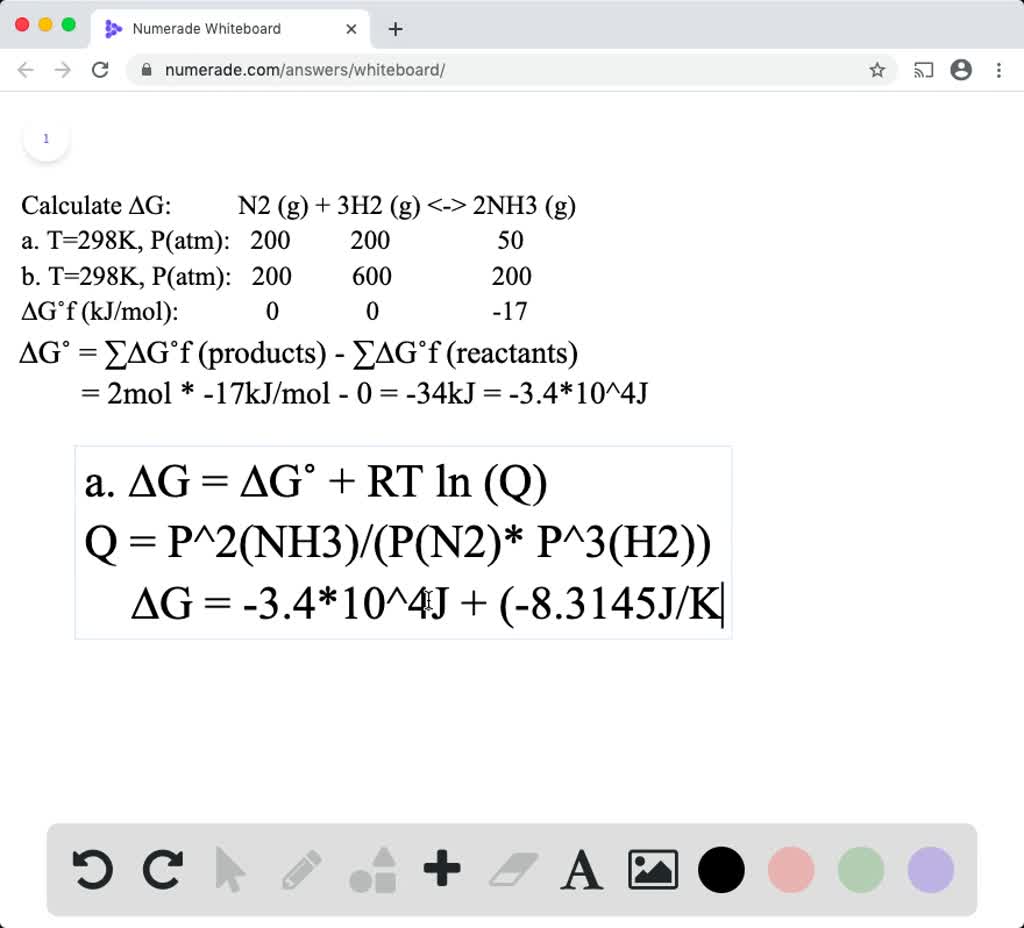This screenshot has height=928, width=1024.
Task: Undo the last whiteboard action
Action: (x=91, y=870)
